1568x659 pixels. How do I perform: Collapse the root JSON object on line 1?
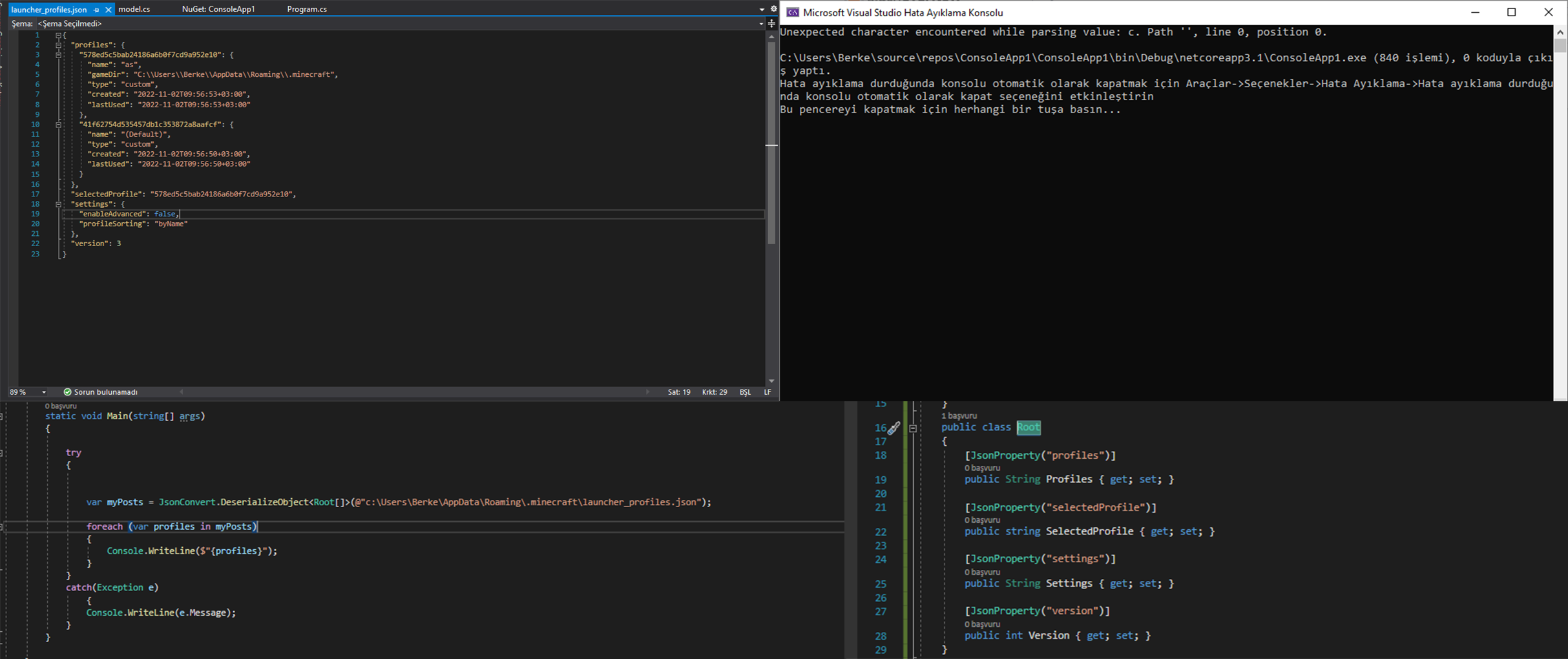coord(58,35)
